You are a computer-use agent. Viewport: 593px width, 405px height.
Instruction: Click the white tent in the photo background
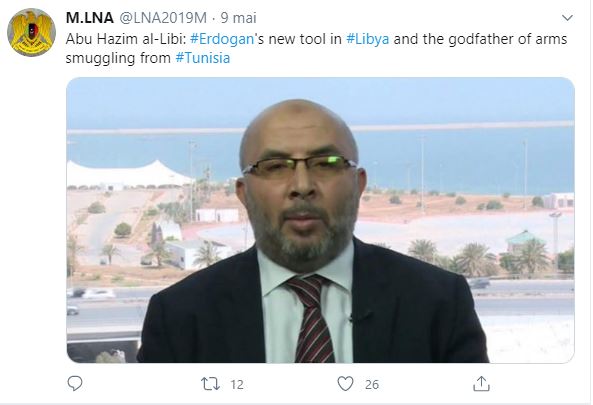point(129,173)
